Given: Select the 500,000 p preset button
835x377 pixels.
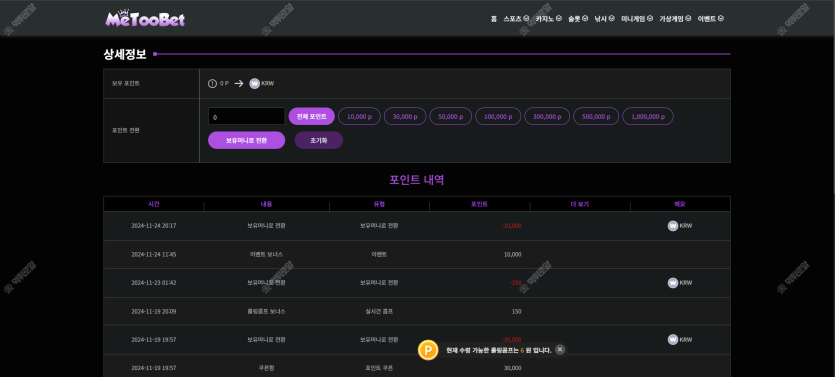Looking at the screenshot, I should [596, 116].
